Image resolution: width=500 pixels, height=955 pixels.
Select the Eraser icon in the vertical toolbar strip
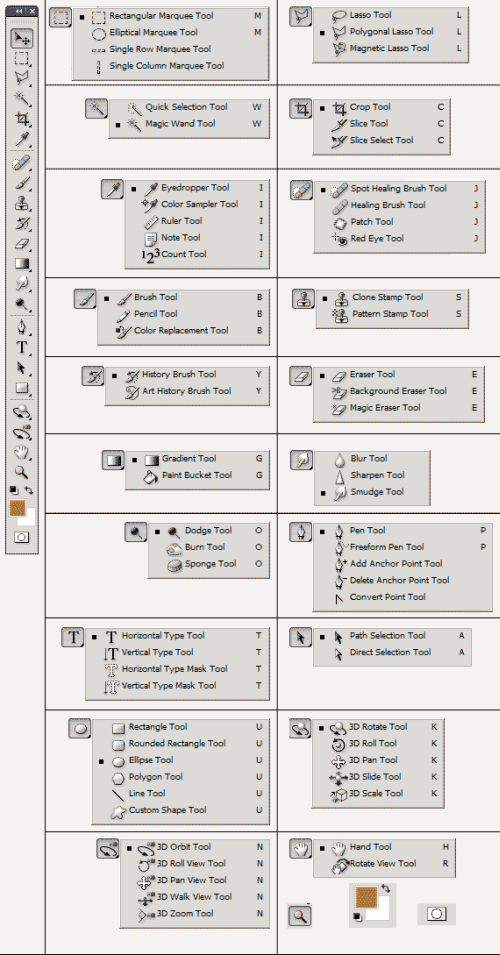tap(22, 244)
